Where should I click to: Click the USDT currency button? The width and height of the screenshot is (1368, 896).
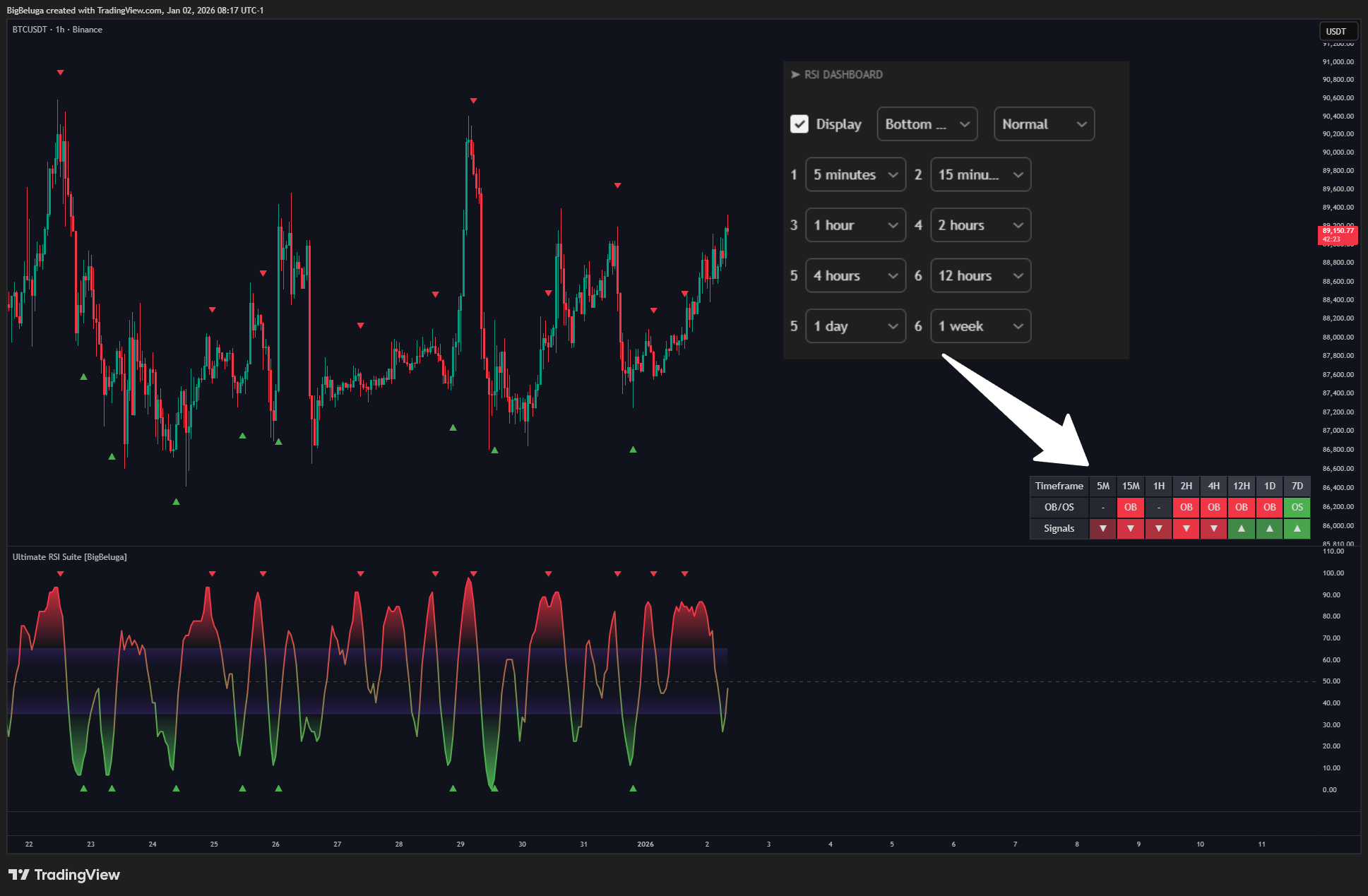point(1337,31)
